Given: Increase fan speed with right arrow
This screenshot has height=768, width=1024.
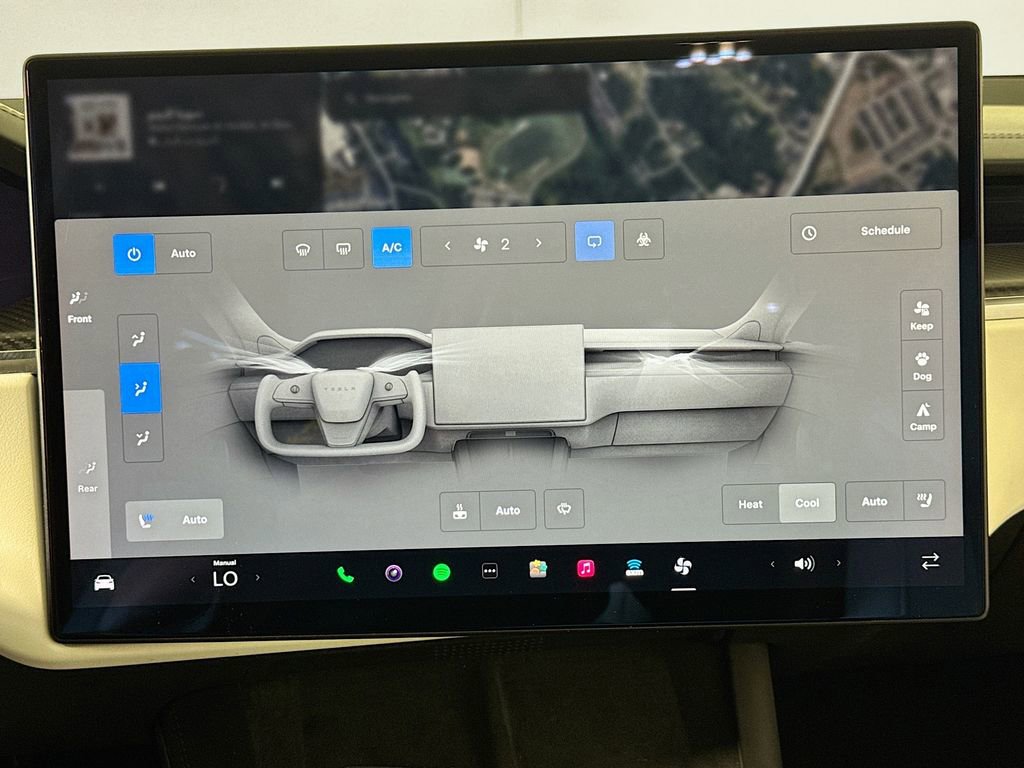Looking at the screenshot, I should [539, 244].
